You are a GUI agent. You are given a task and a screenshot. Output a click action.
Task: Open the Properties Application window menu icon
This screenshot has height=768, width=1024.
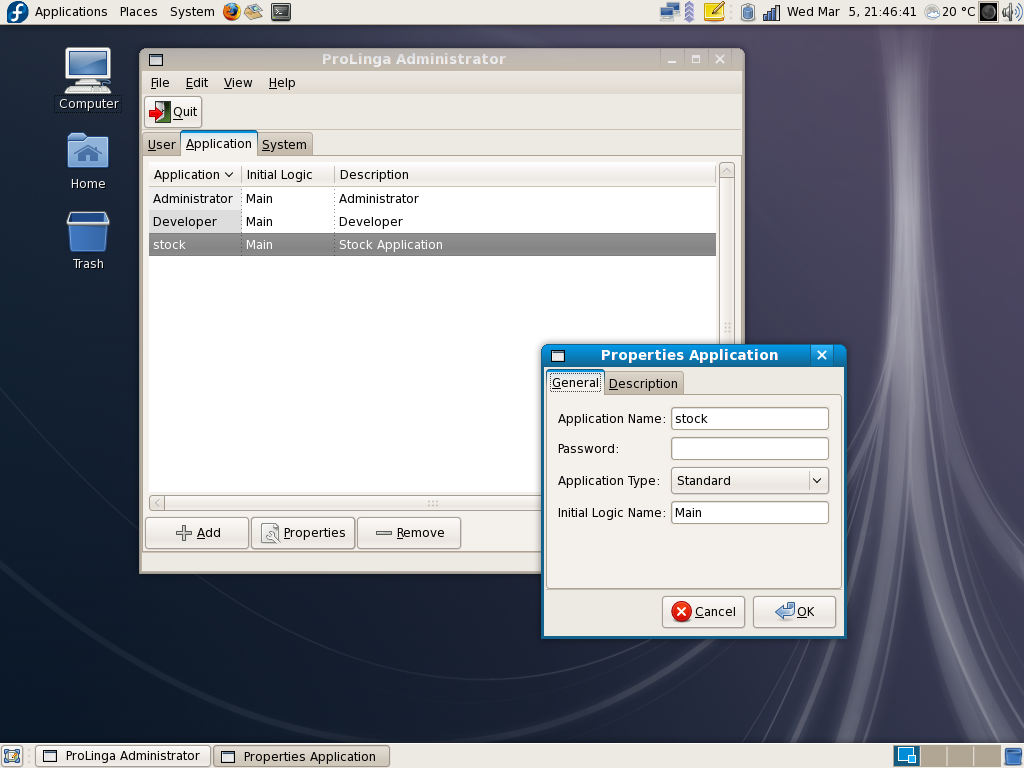[558, 356]
